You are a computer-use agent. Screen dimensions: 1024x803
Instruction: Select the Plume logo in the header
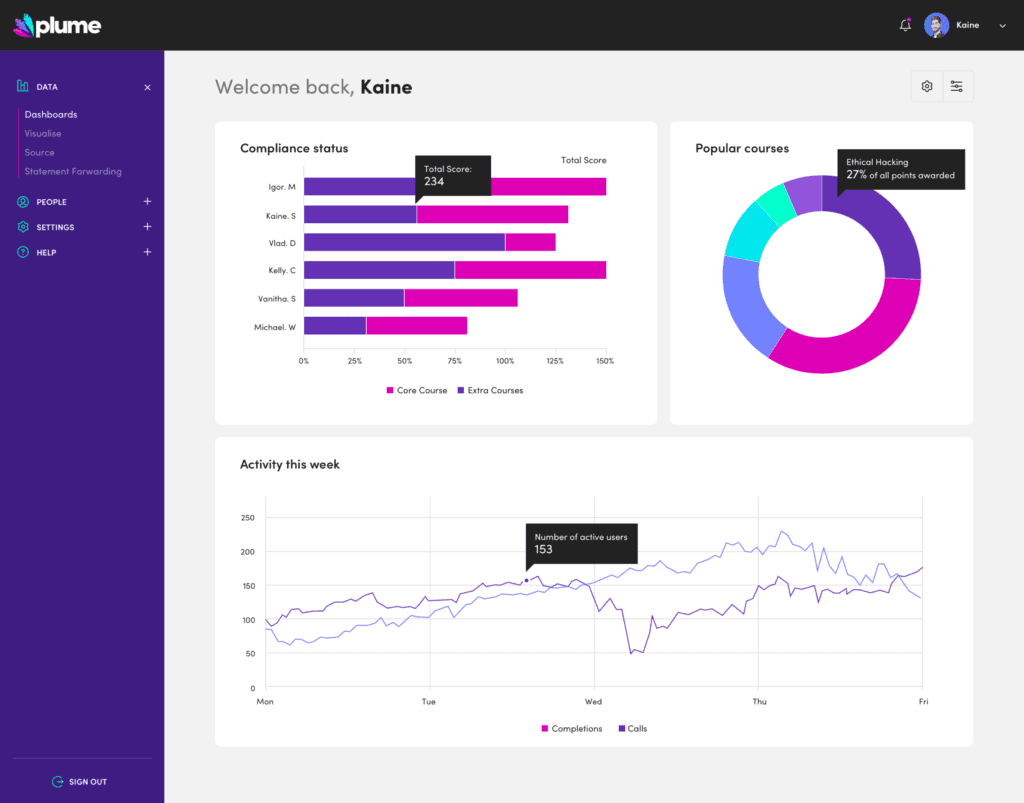[x=57, y=26]
